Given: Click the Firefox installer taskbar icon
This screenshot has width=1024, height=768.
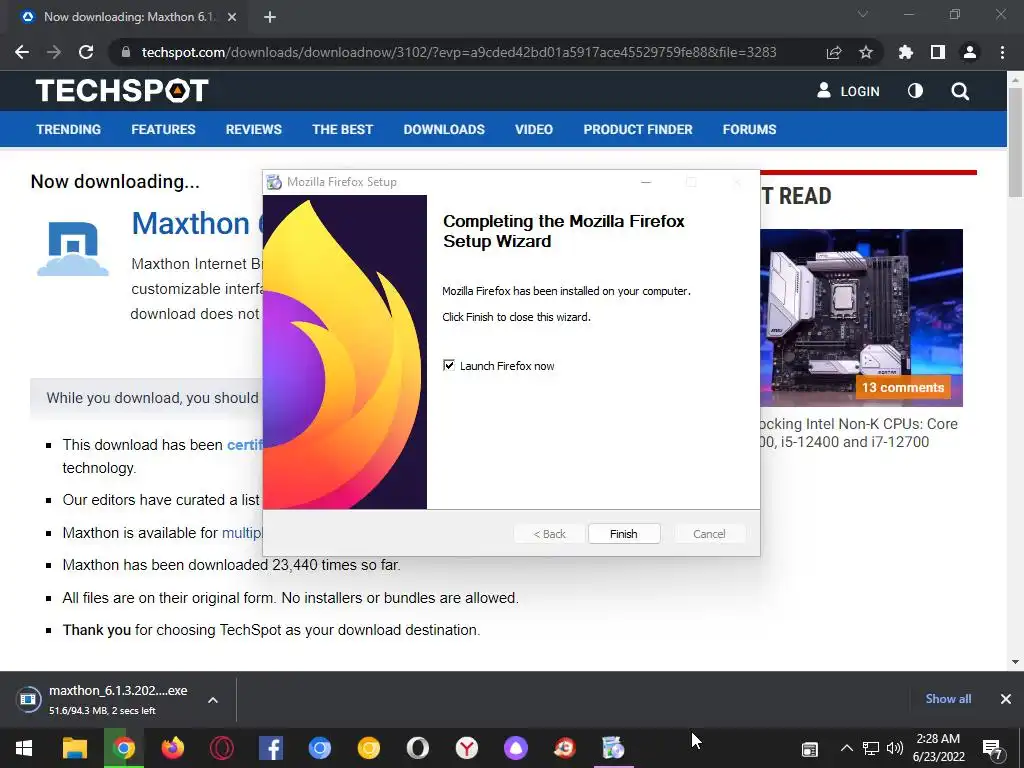Looking at the screenshot, I should click(613, 748).
